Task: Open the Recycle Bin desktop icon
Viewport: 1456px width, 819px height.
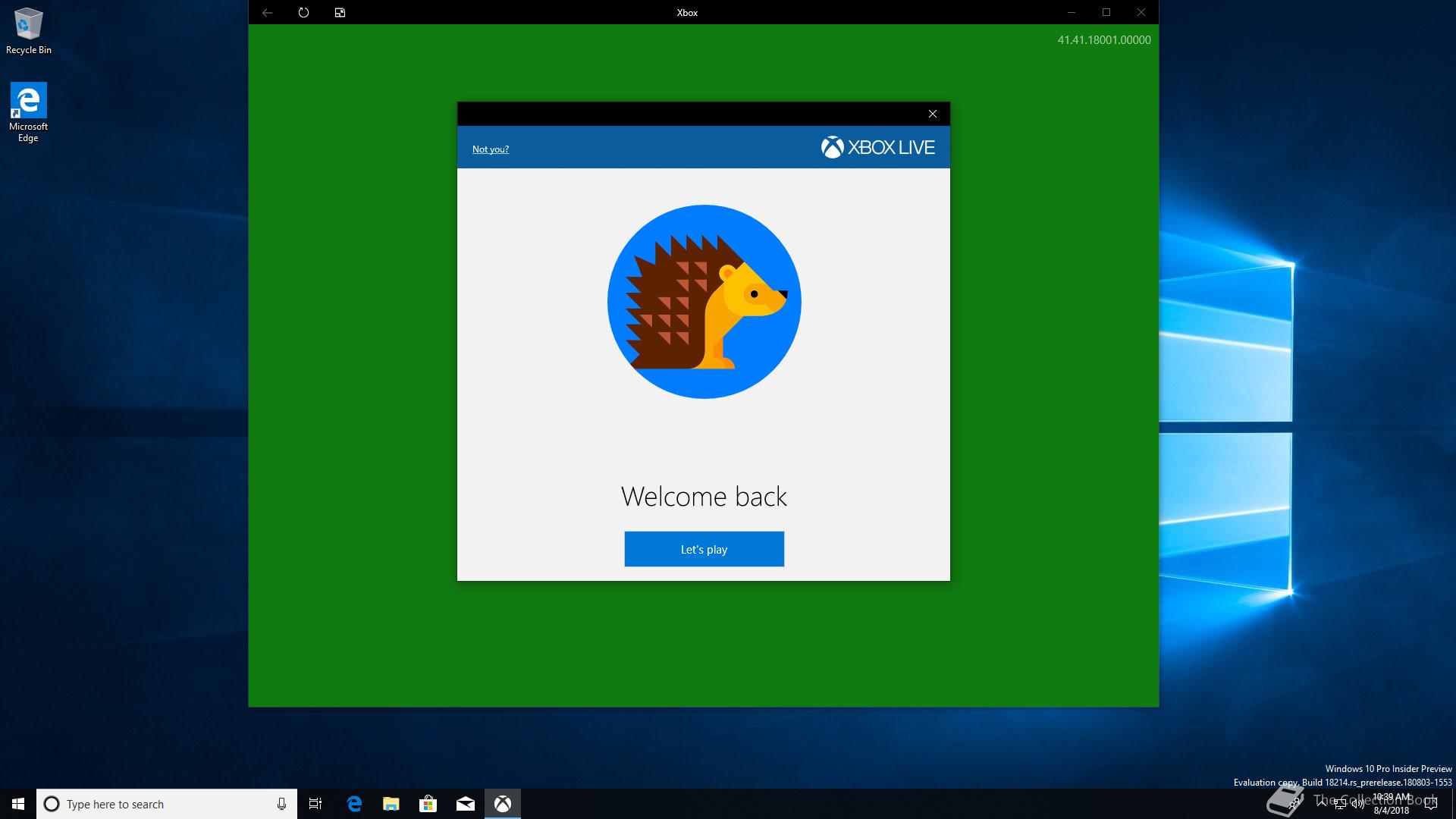Action: [x=29, y=30]
